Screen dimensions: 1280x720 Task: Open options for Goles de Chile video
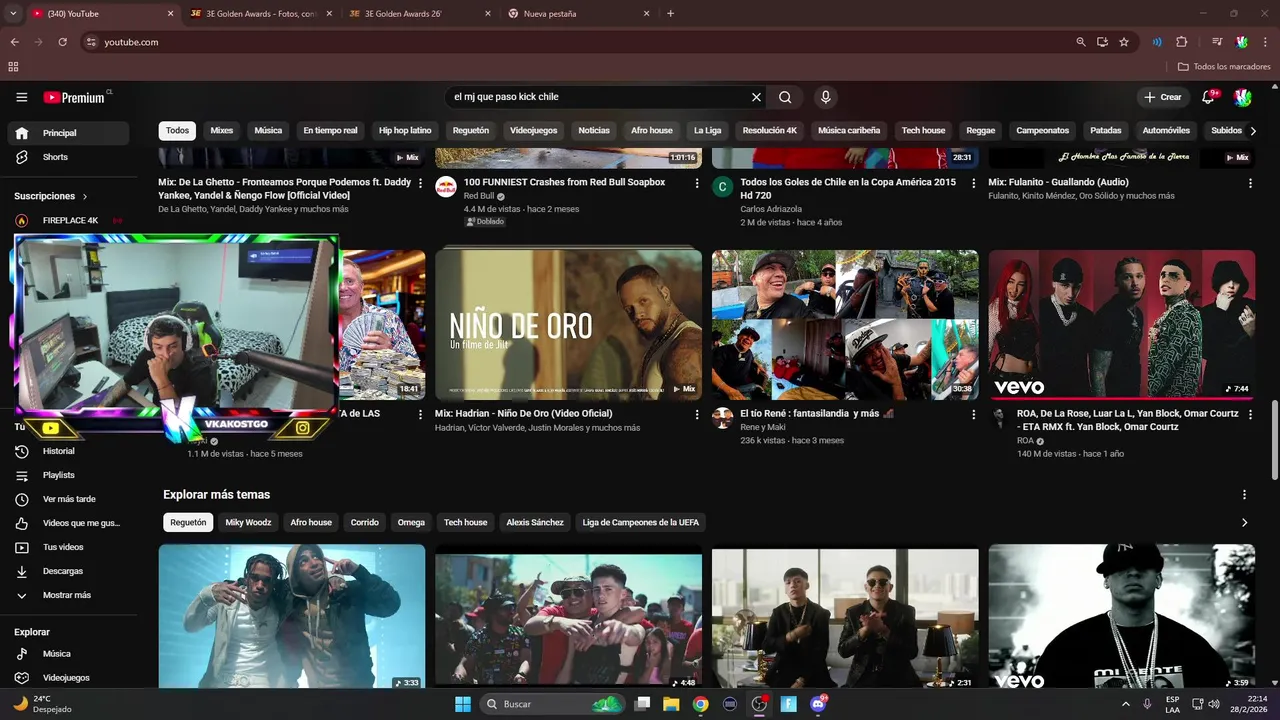pyautogui.click(x=974, y=183)
